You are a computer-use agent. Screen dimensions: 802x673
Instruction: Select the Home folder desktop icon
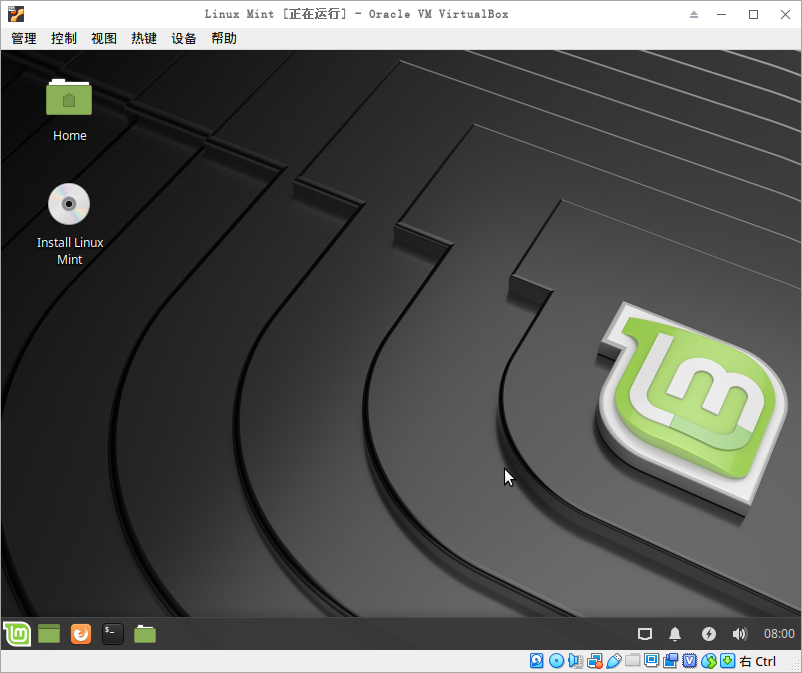(x=69, y=110)
